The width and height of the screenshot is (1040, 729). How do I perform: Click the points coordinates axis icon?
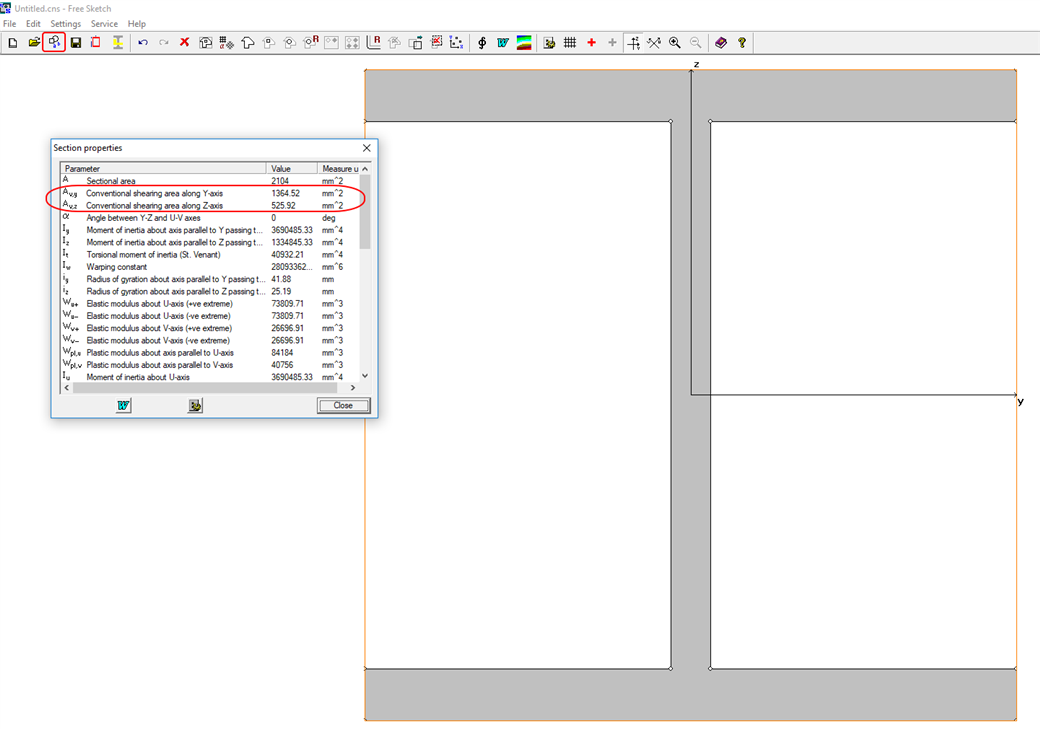(x=457, y=42)
